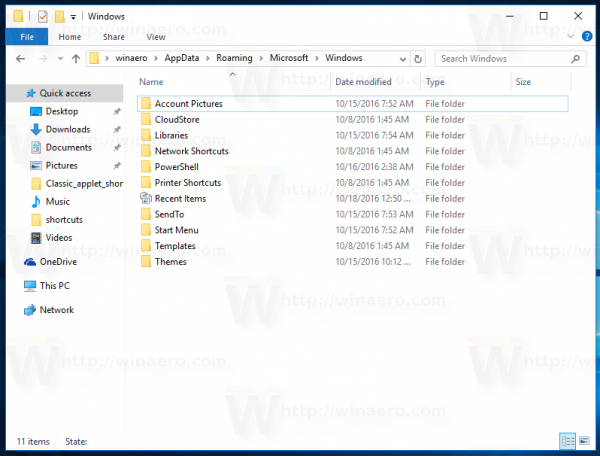Select the Network Shortcuts folder icon

coord(146,151)
